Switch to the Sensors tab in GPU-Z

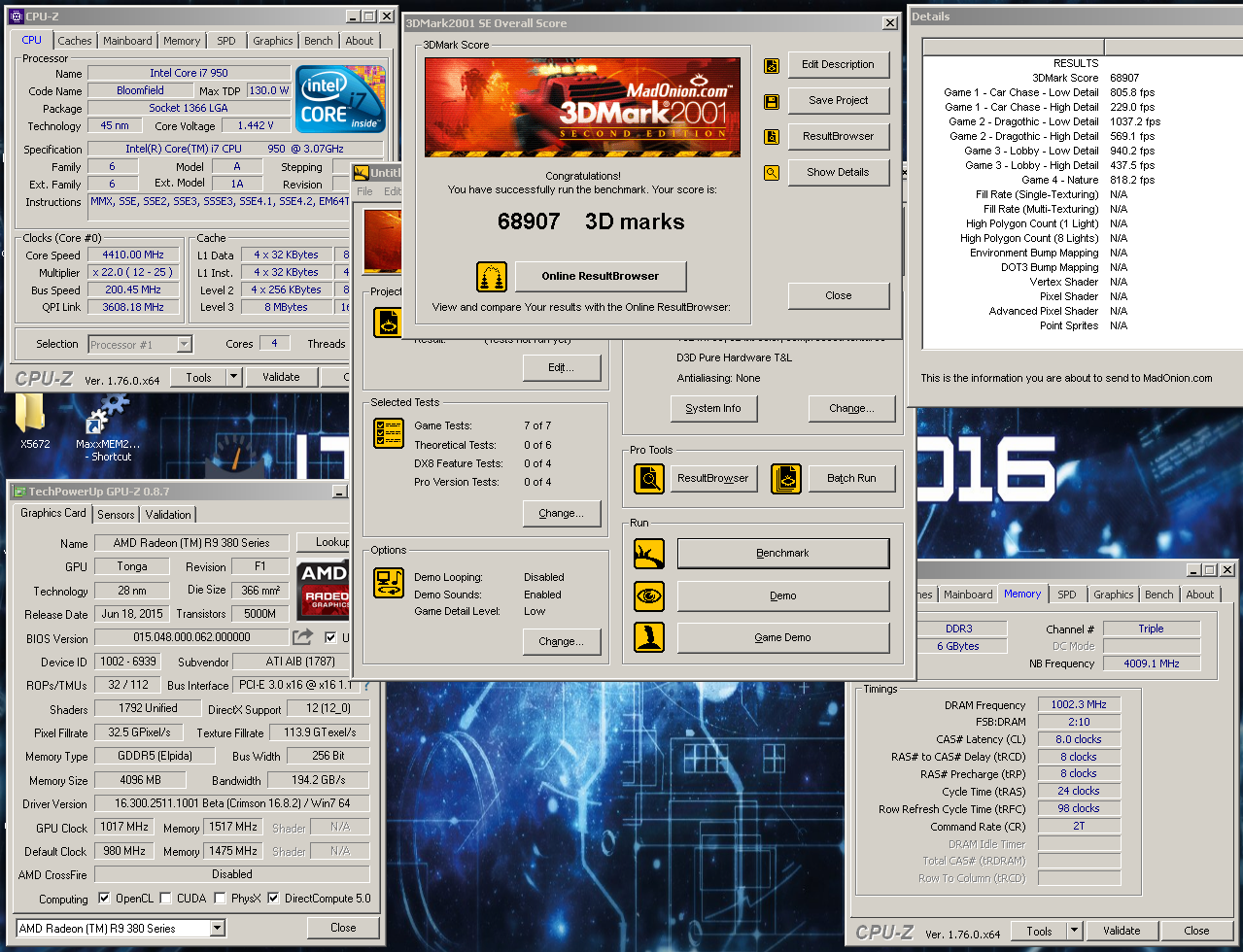point(116,515)
